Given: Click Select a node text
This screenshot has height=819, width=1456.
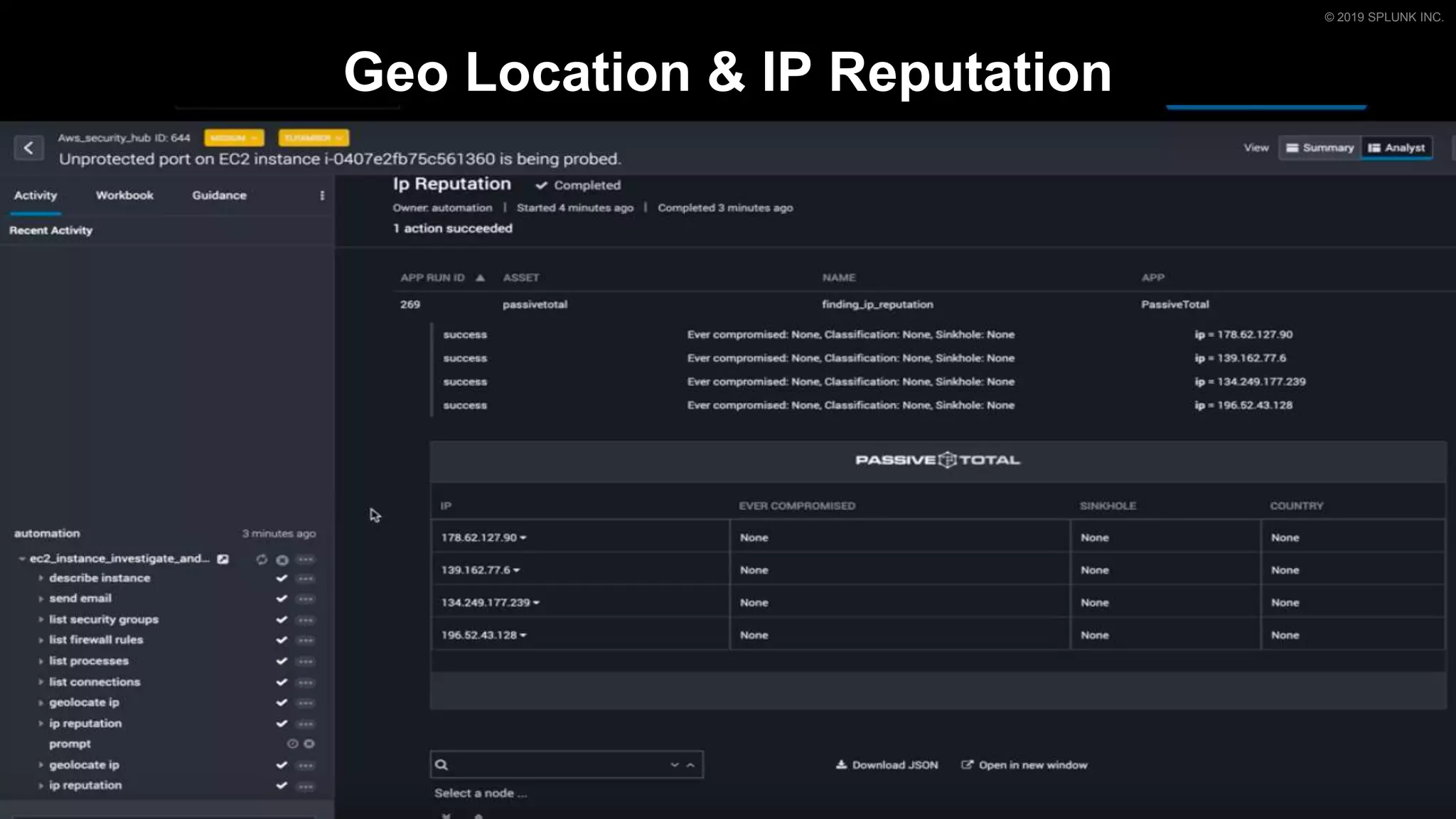Looking at the screenshot, I should 481,793.
